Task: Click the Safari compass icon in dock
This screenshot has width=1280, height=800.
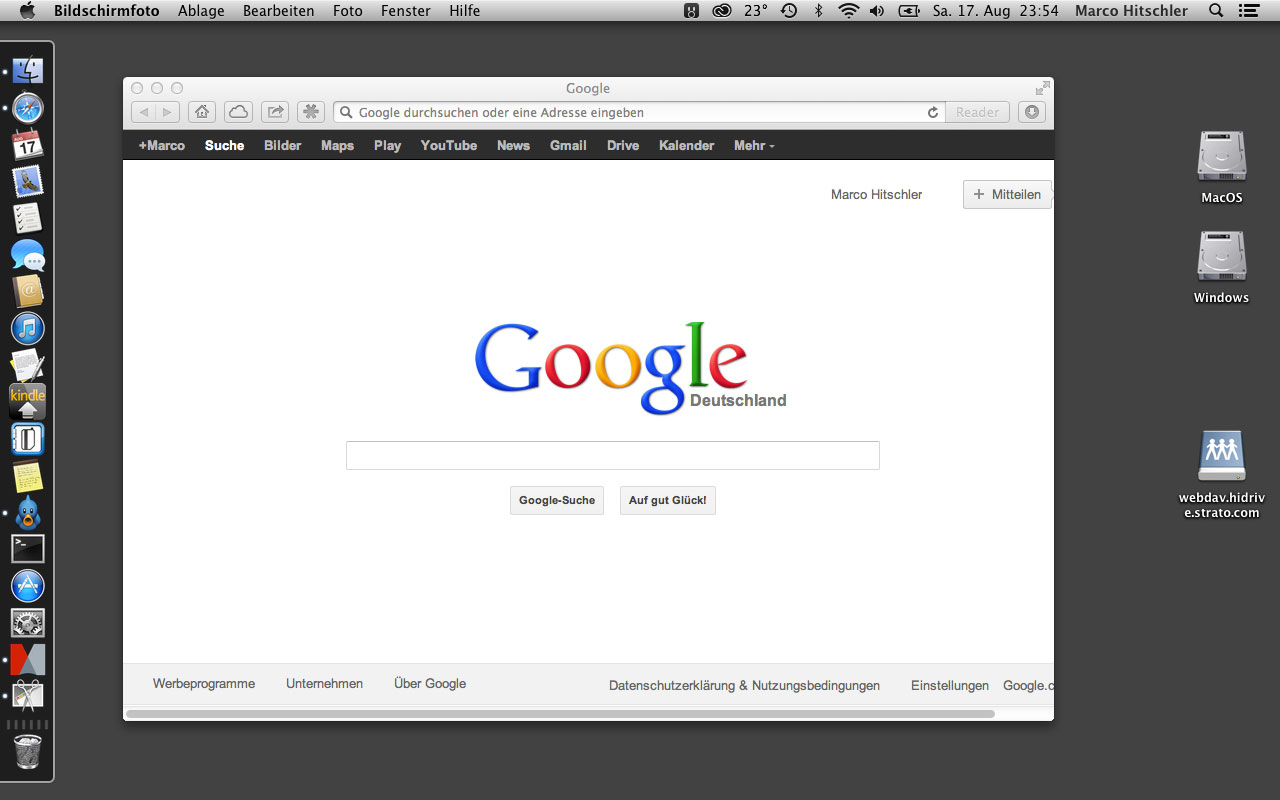Action: (x=28, y=108)
